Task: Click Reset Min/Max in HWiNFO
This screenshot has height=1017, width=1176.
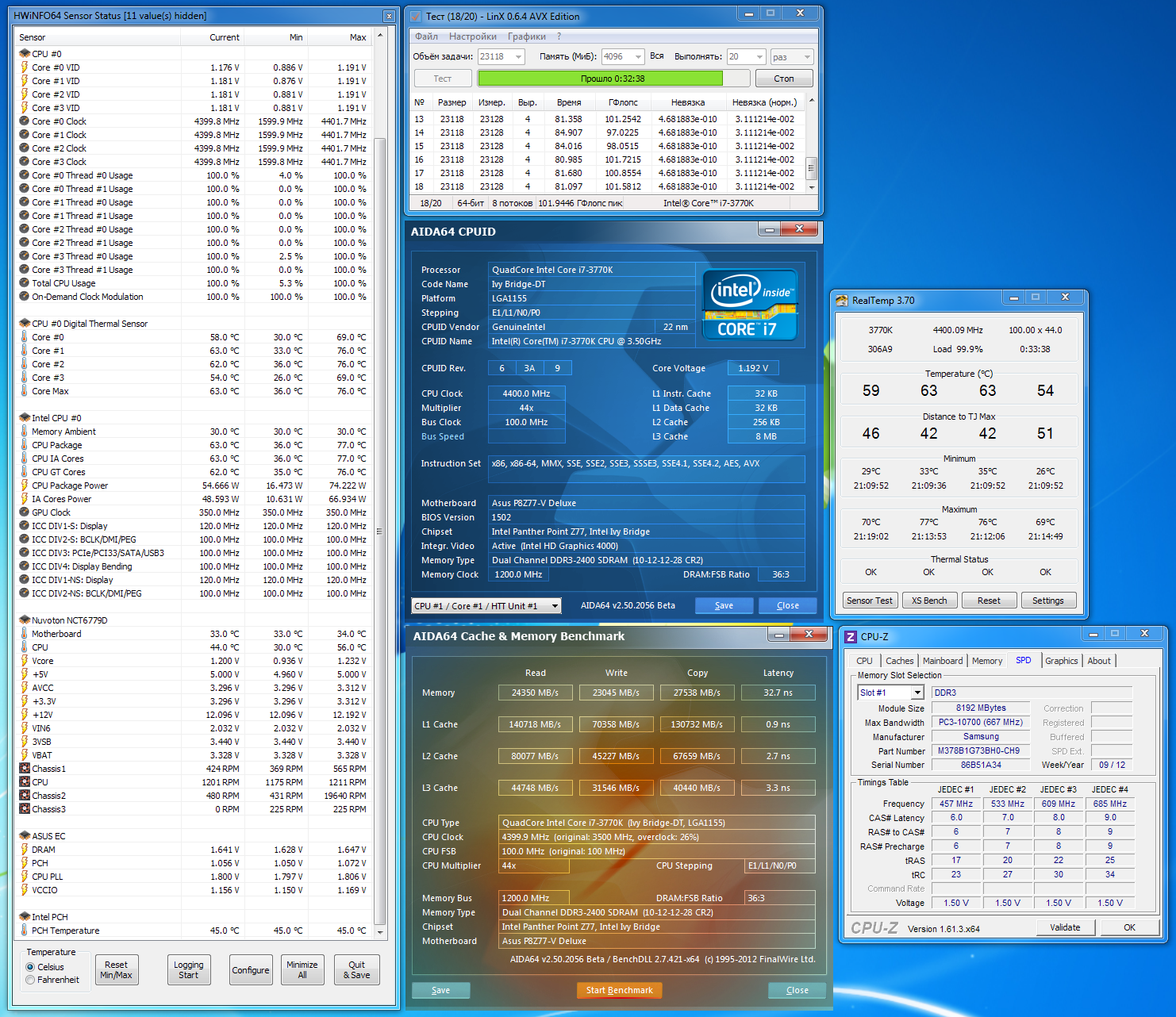Action: point(116,970)
